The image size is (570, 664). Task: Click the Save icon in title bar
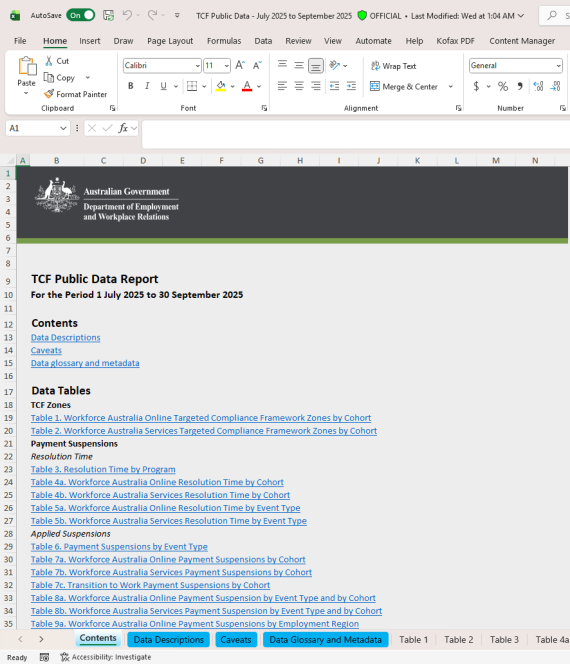click(108, 16)
